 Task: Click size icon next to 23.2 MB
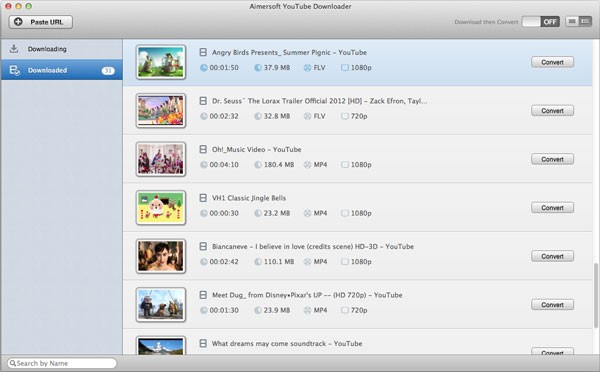(258, 214)
